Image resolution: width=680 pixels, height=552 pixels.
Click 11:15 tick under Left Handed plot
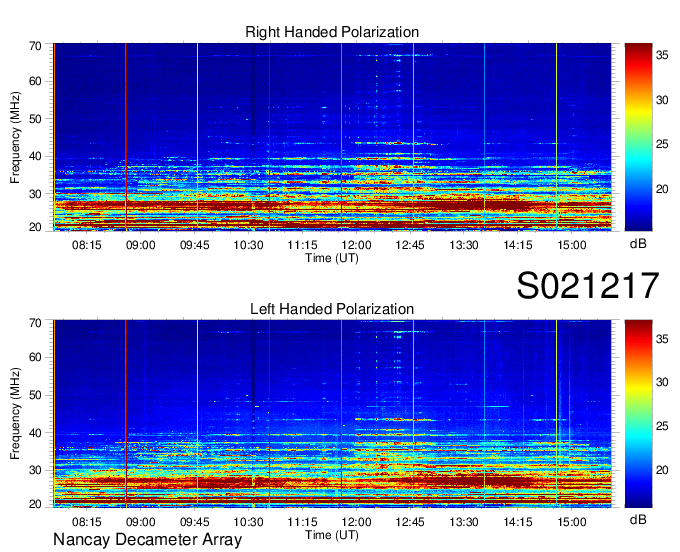302,522
